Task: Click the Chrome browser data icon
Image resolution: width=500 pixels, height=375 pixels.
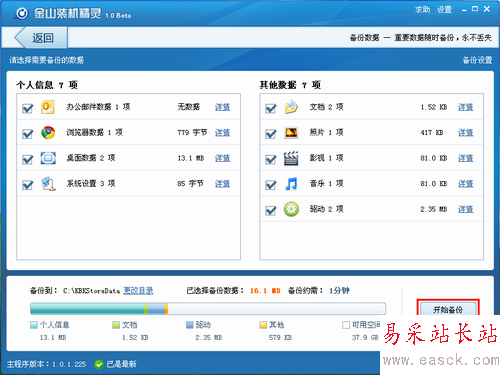Action: [48, 133]
